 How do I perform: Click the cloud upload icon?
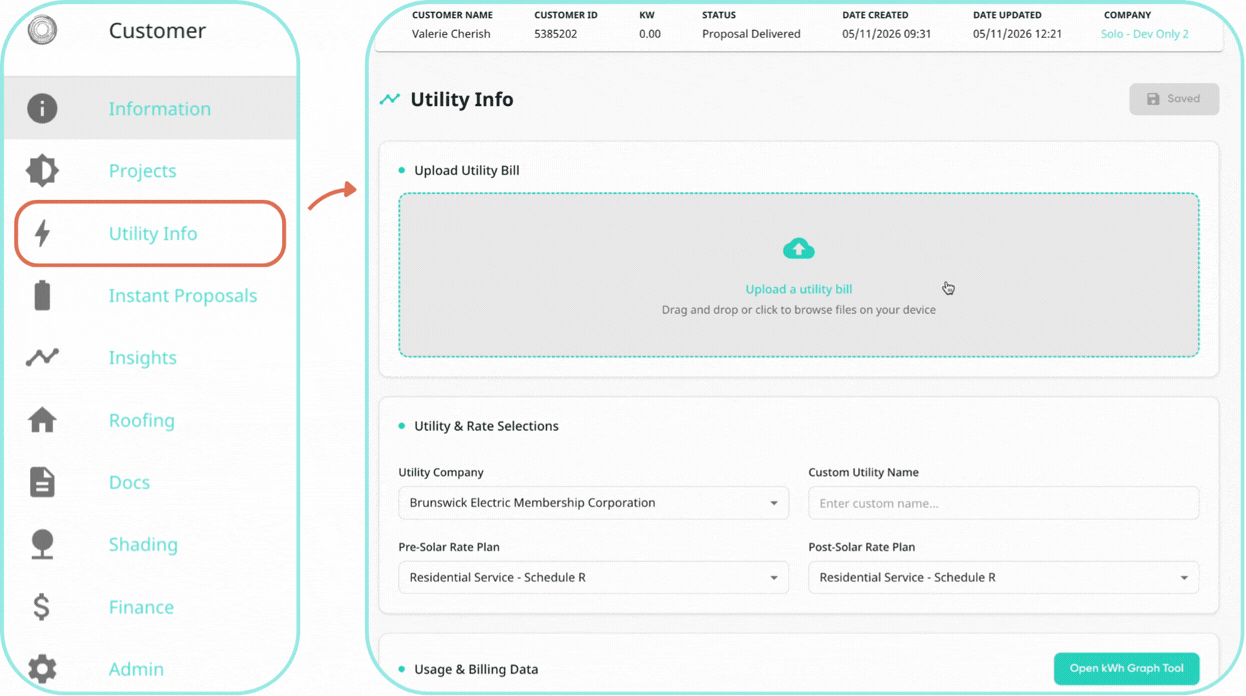(798, 248)
